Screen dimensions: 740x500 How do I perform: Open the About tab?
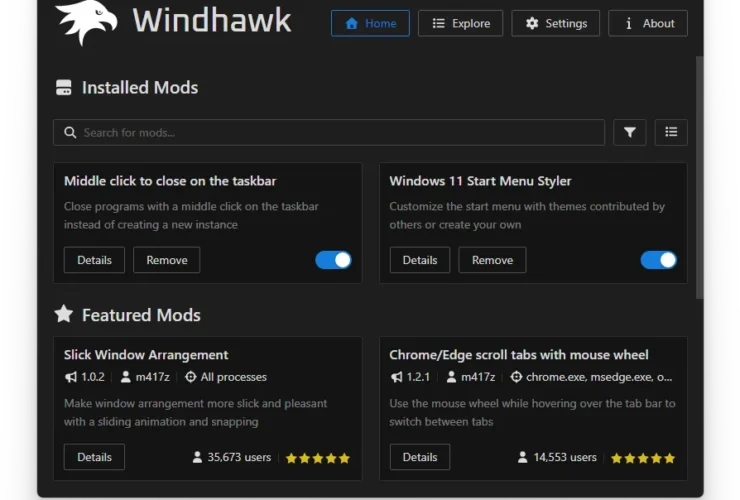(648, 23)
